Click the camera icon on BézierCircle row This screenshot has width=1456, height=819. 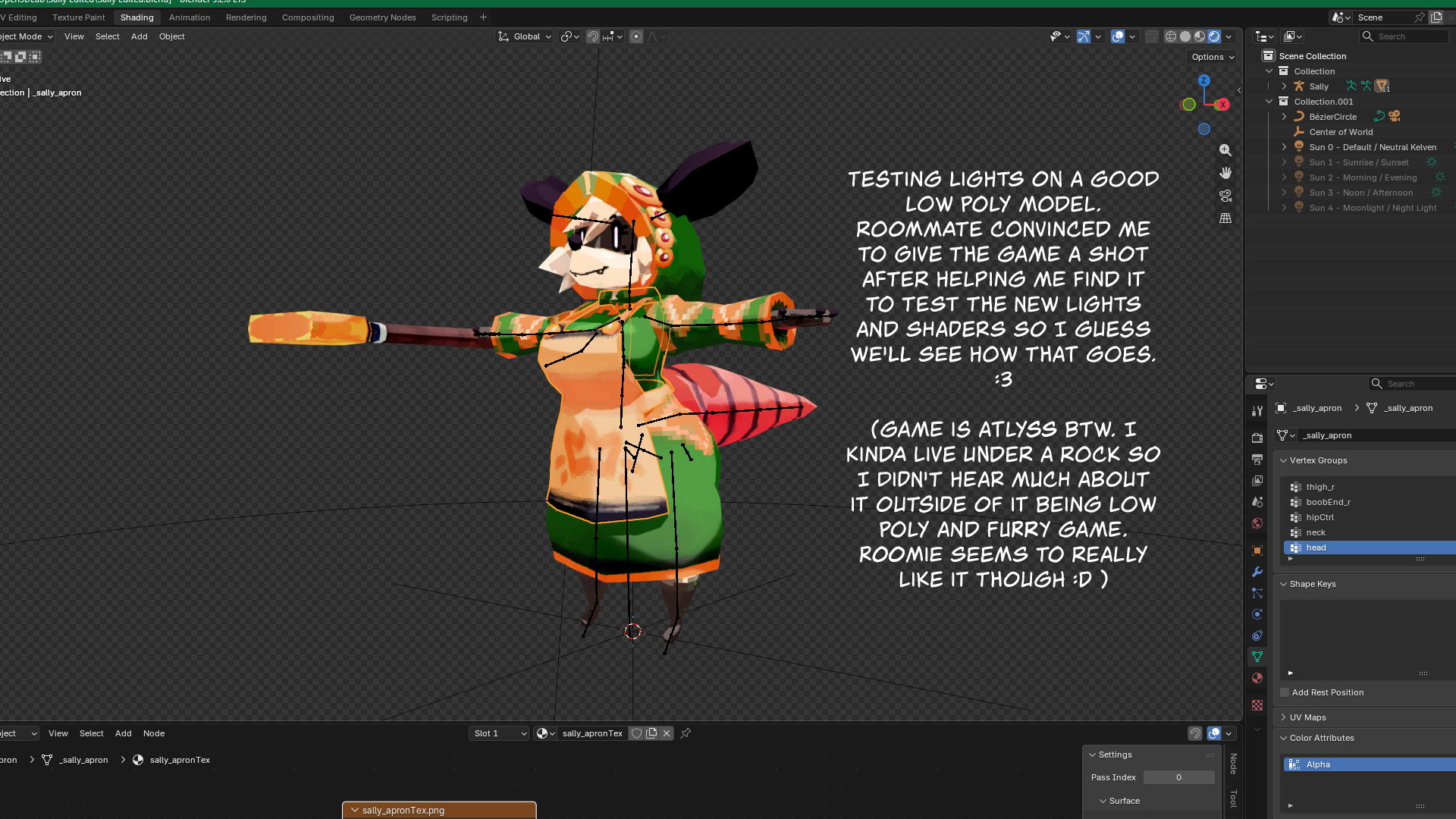[x=1395, y=117]
